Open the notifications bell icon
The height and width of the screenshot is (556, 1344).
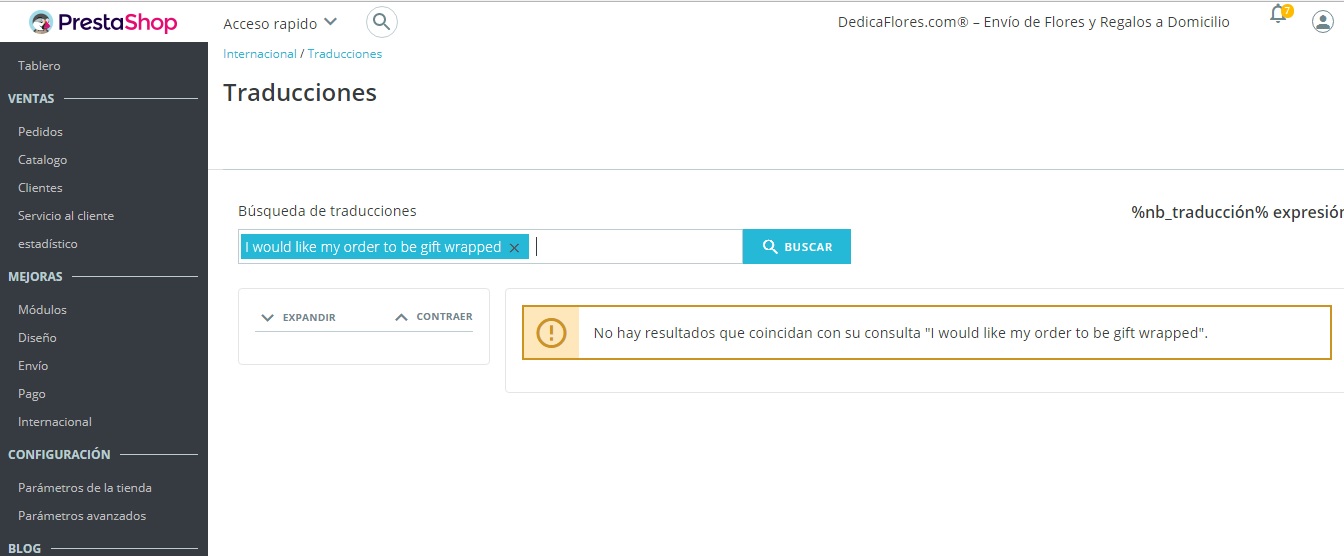click(1279, 15)
